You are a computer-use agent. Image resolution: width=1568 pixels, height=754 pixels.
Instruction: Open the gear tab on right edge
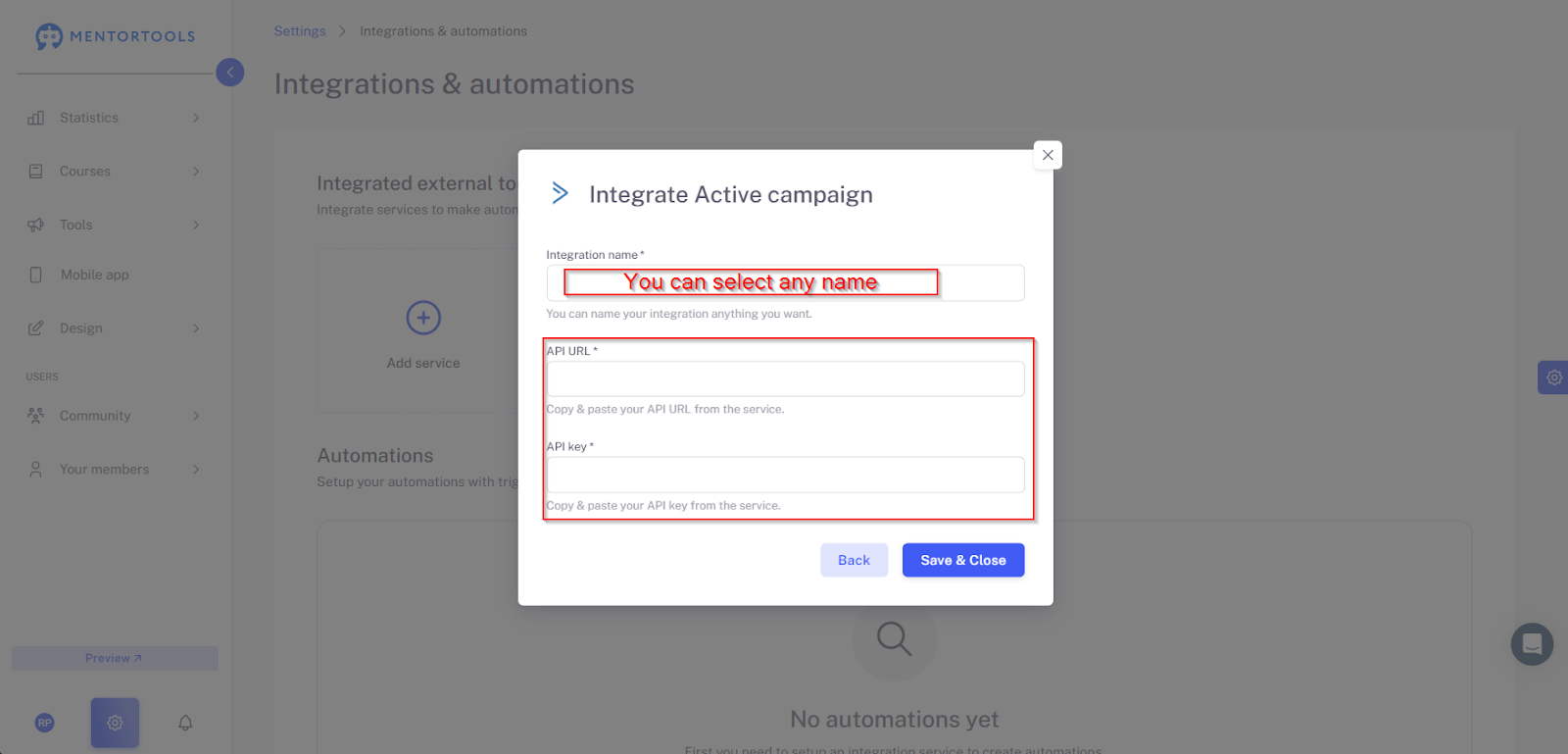1553,377
